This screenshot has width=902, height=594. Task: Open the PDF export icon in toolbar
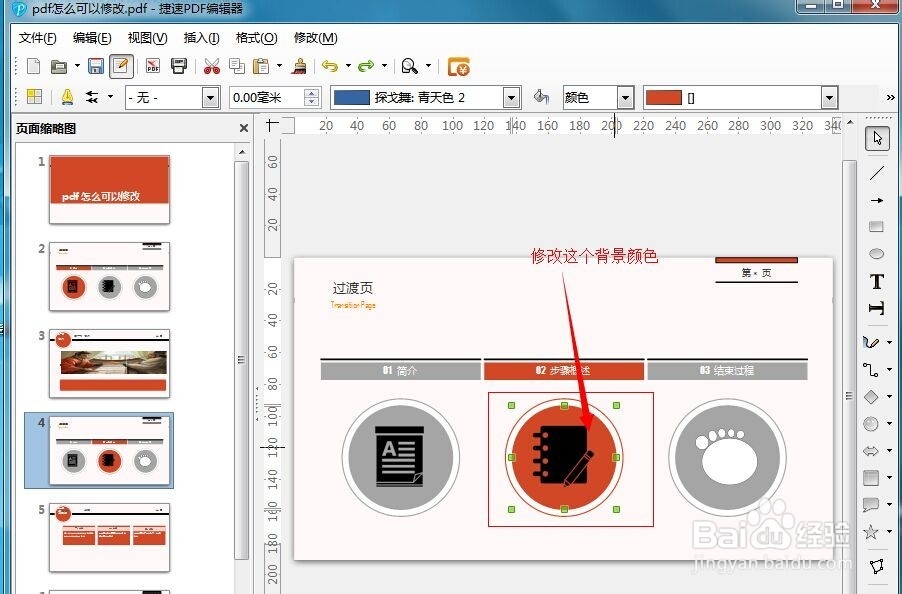151,66
